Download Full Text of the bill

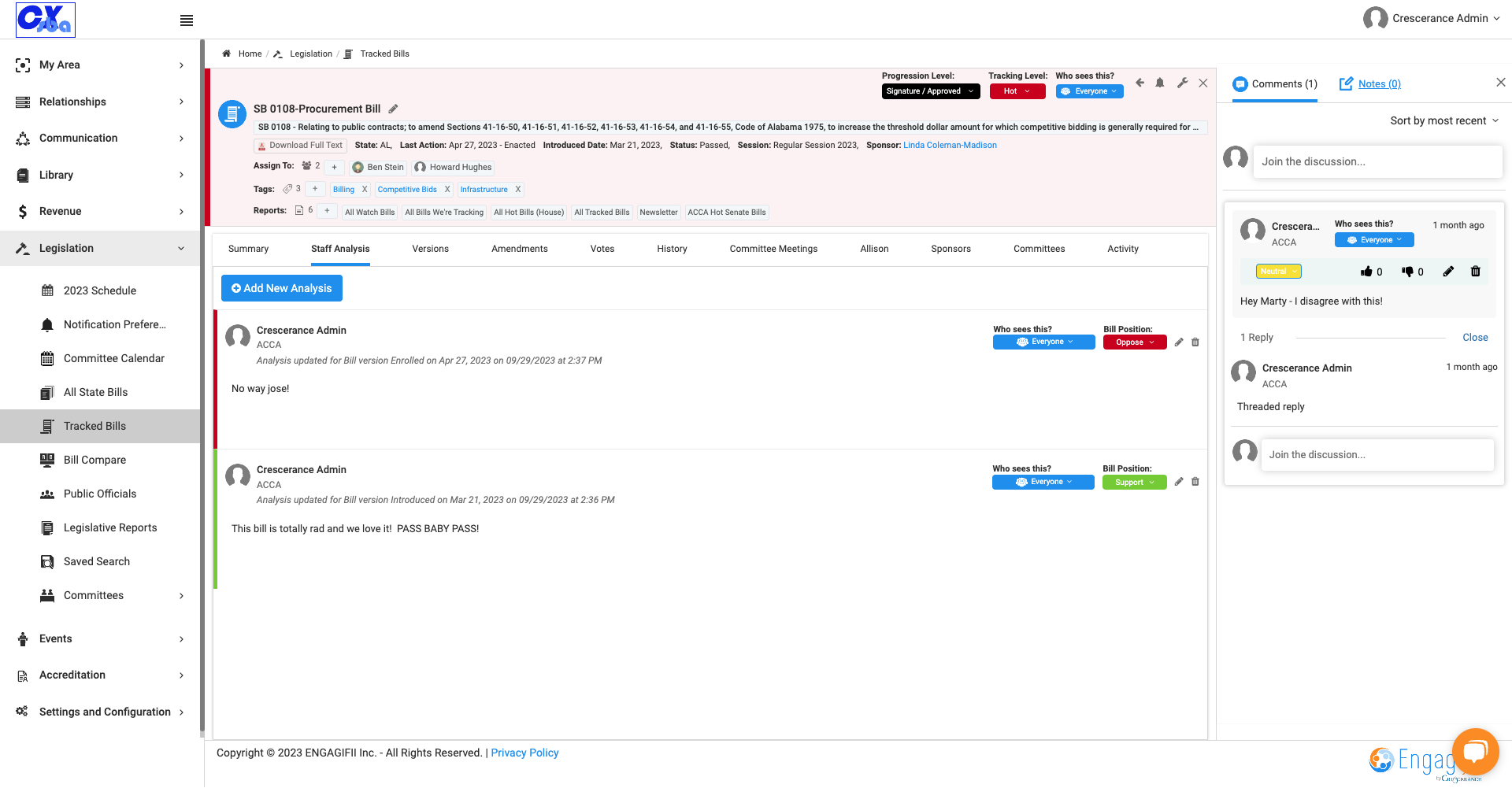(300, 146)
